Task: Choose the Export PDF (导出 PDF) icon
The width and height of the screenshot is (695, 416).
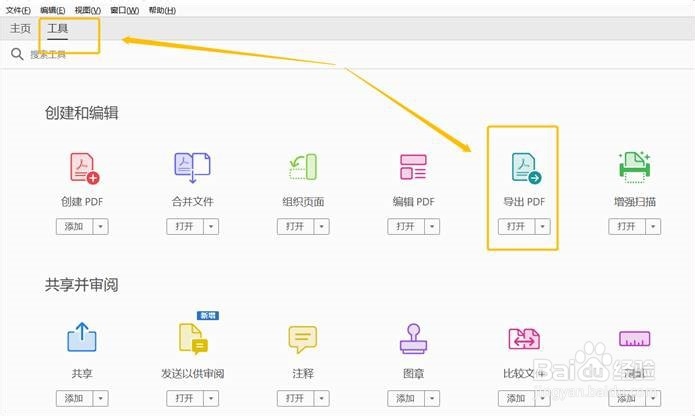Action: (526, 168)
